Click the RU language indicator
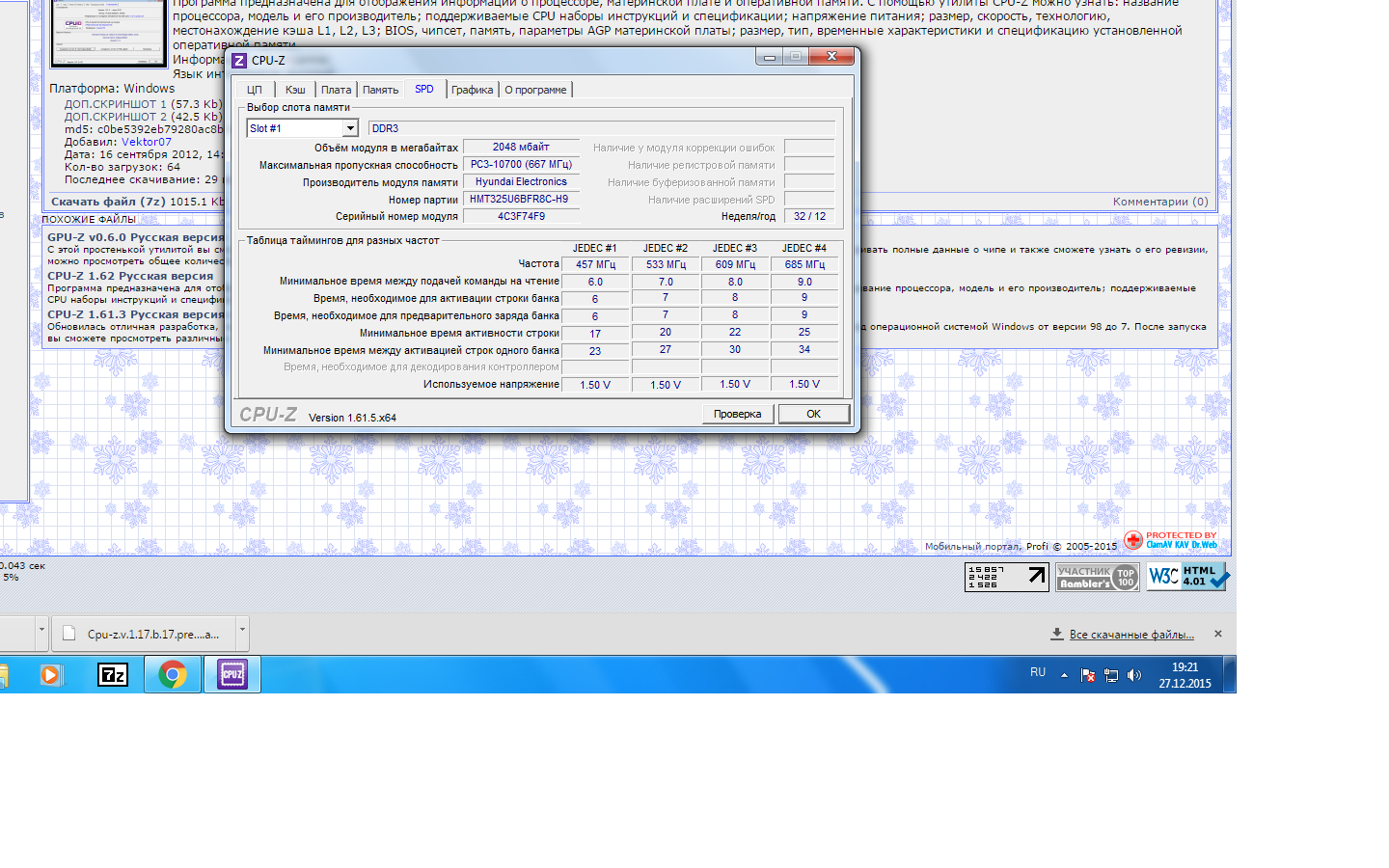Image resolution: width=1389 pixels, height=868 pixels. 1038,672
